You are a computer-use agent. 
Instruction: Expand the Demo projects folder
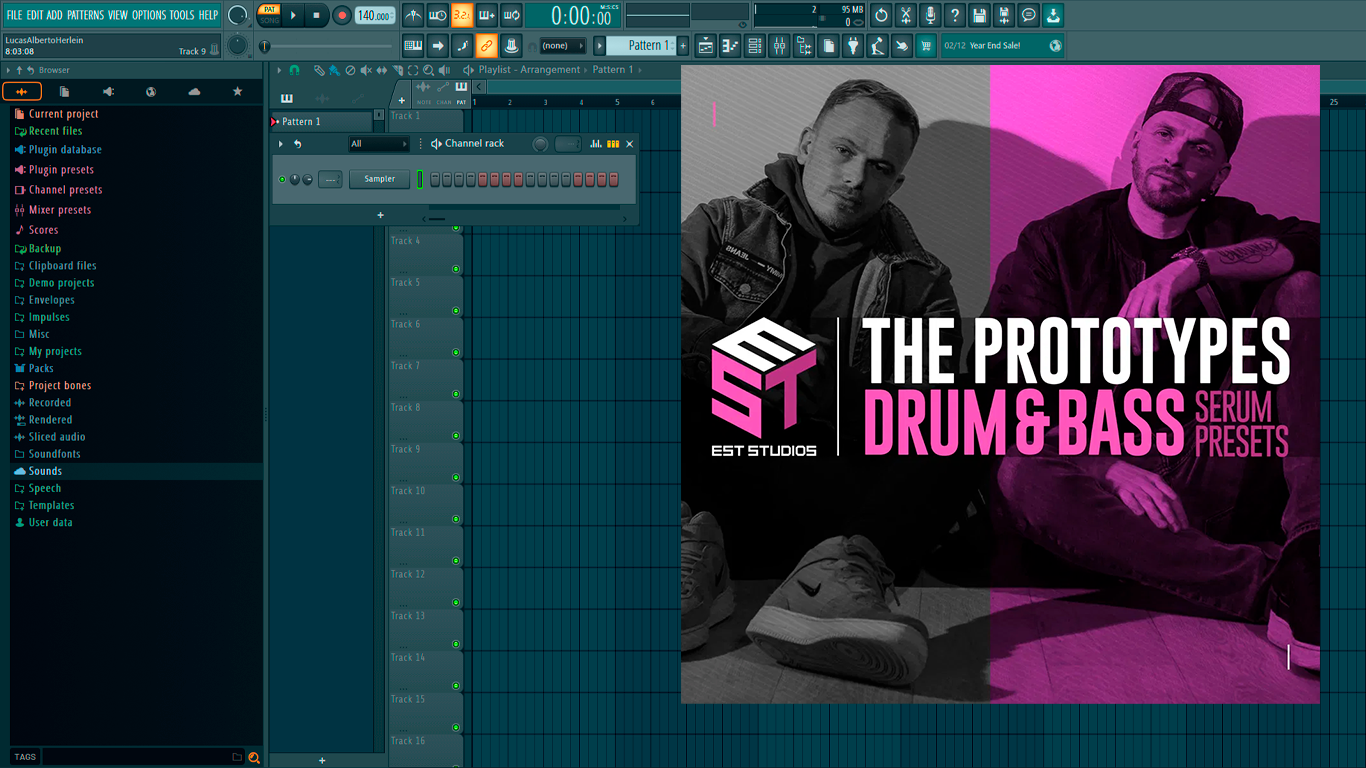(x=60, y=283)
